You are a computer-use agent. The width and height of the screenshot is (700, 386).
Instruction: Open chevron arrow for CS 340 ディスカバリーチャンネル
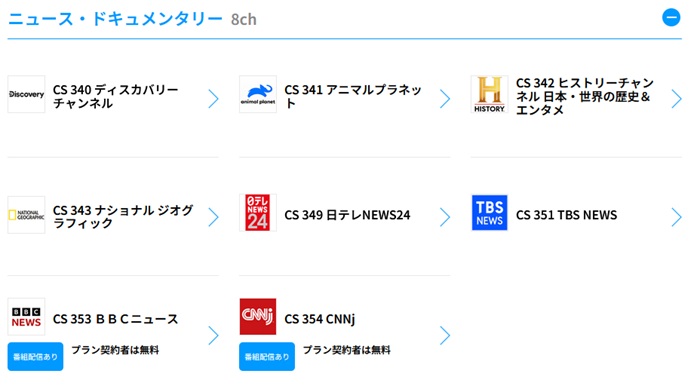tap(213, 99)
